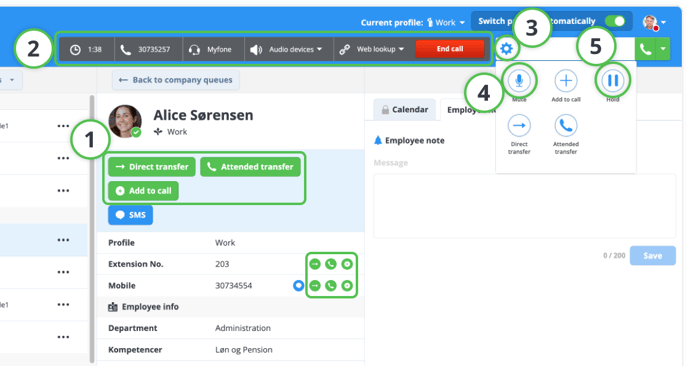Click the Attended transfer phone icon in popup
This screenshot has height=366, width=688.
(x=566, y=126)
